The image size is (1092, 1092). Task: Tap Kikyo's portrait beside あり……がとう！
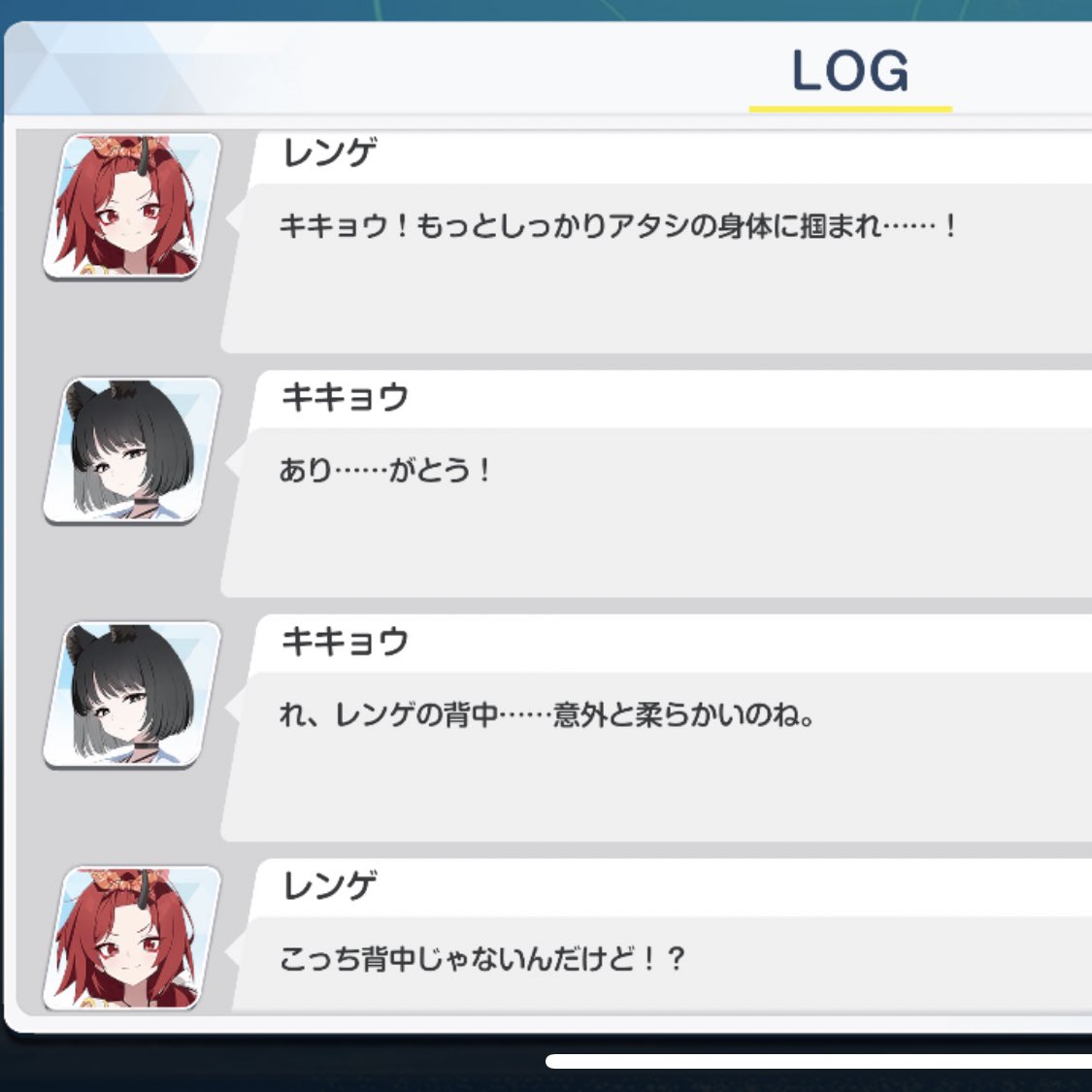coord(132,449)
